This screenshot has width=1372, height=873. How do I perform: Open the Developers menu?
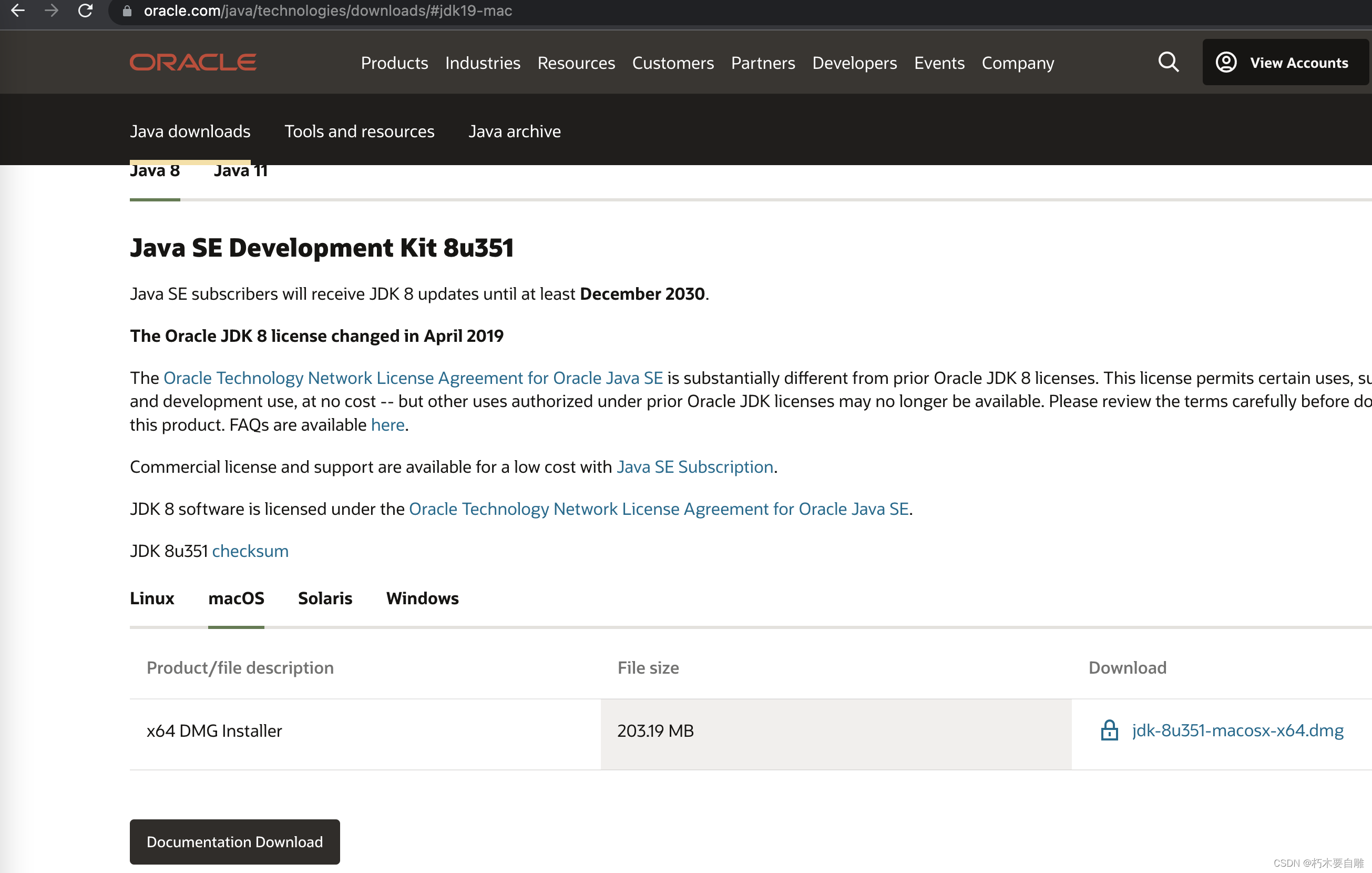(x=854, y=63)
